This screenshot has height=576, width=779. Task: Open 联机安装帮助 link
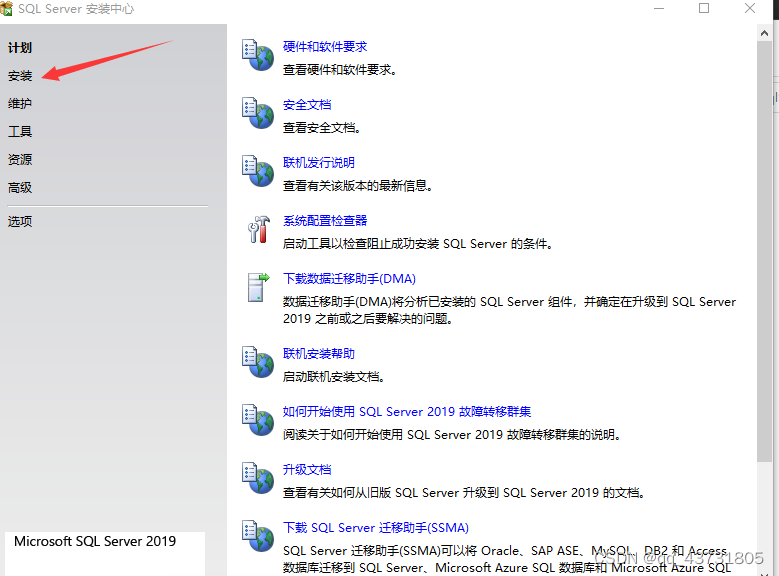[x=319, y=354]
